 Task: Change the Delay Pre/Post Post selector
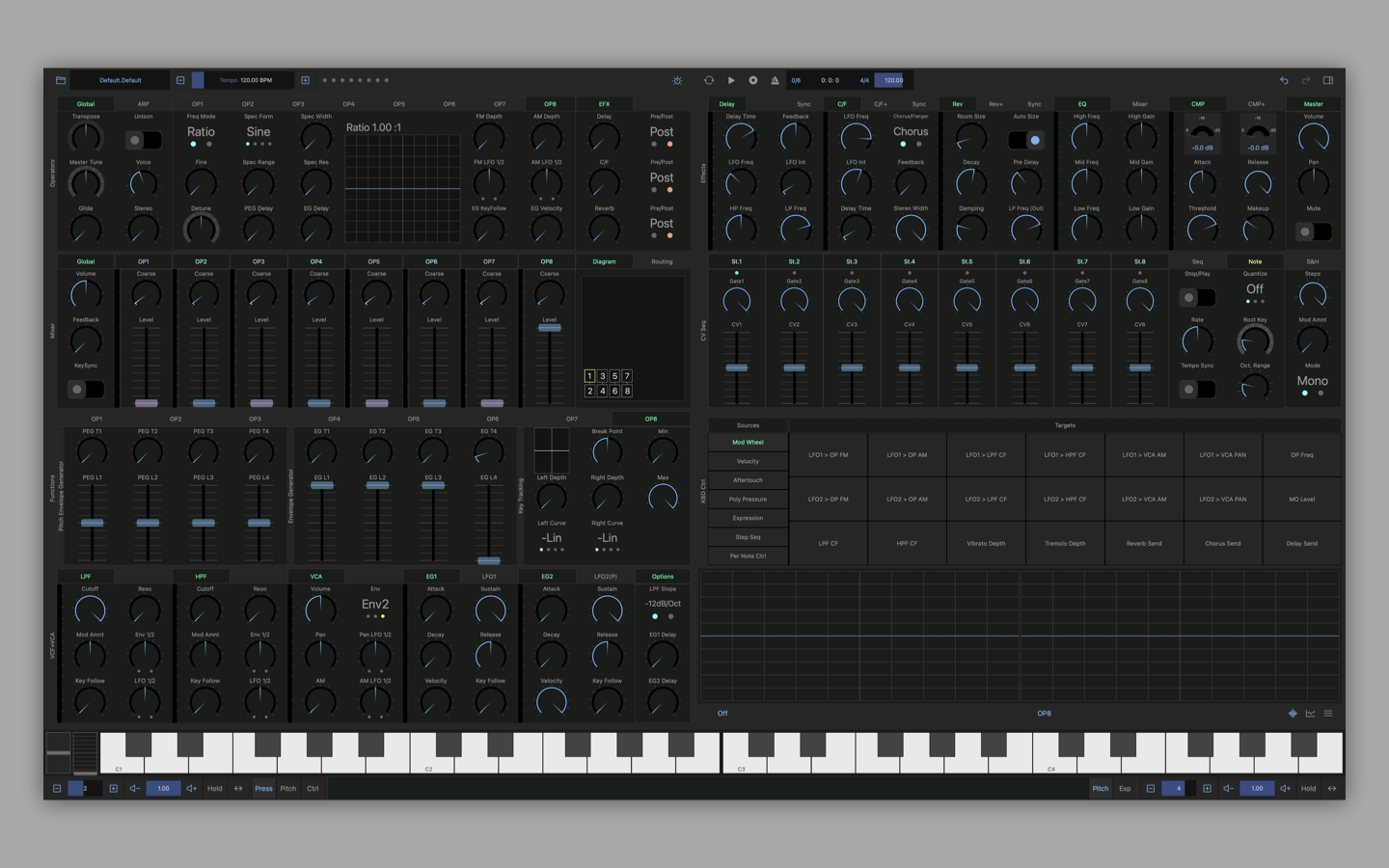pyautogui.click(x=662, y=132)
